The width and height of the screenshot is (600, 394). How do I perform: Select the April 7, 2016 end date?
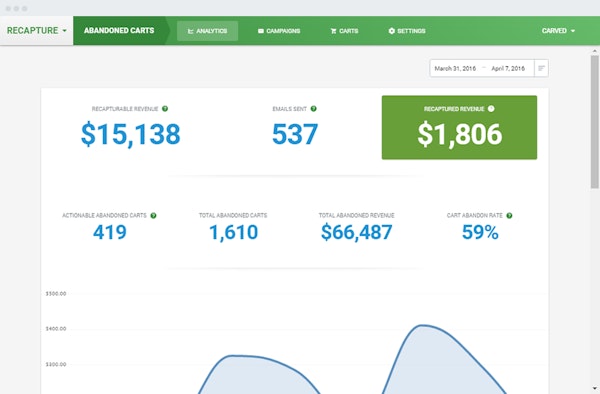(508, 68)
